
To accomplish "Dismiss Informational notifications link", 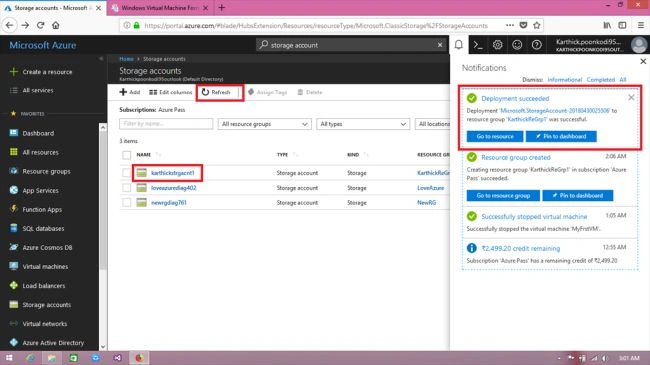I will [x=565, y=80].
